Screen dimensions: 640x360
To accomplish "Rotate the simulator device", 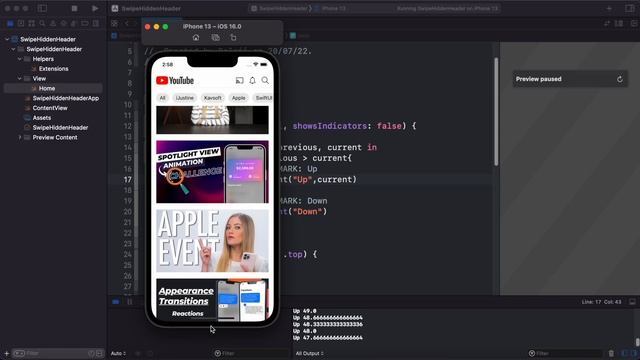I will coord(233,38).
